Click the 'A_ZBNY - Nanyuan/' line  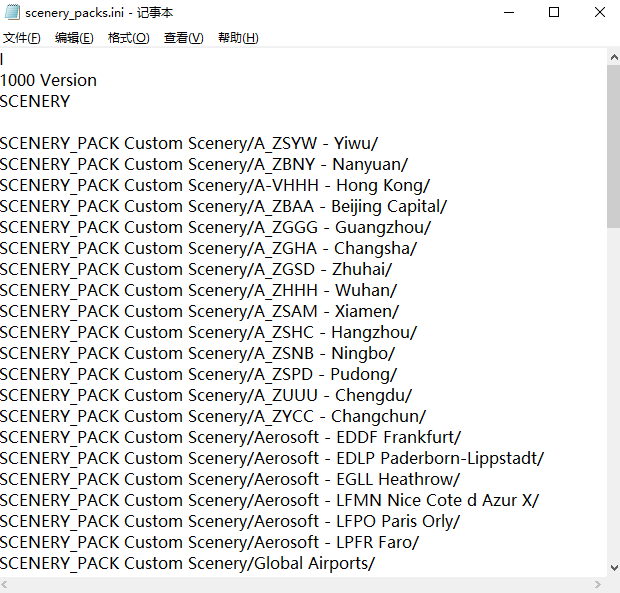204,164
